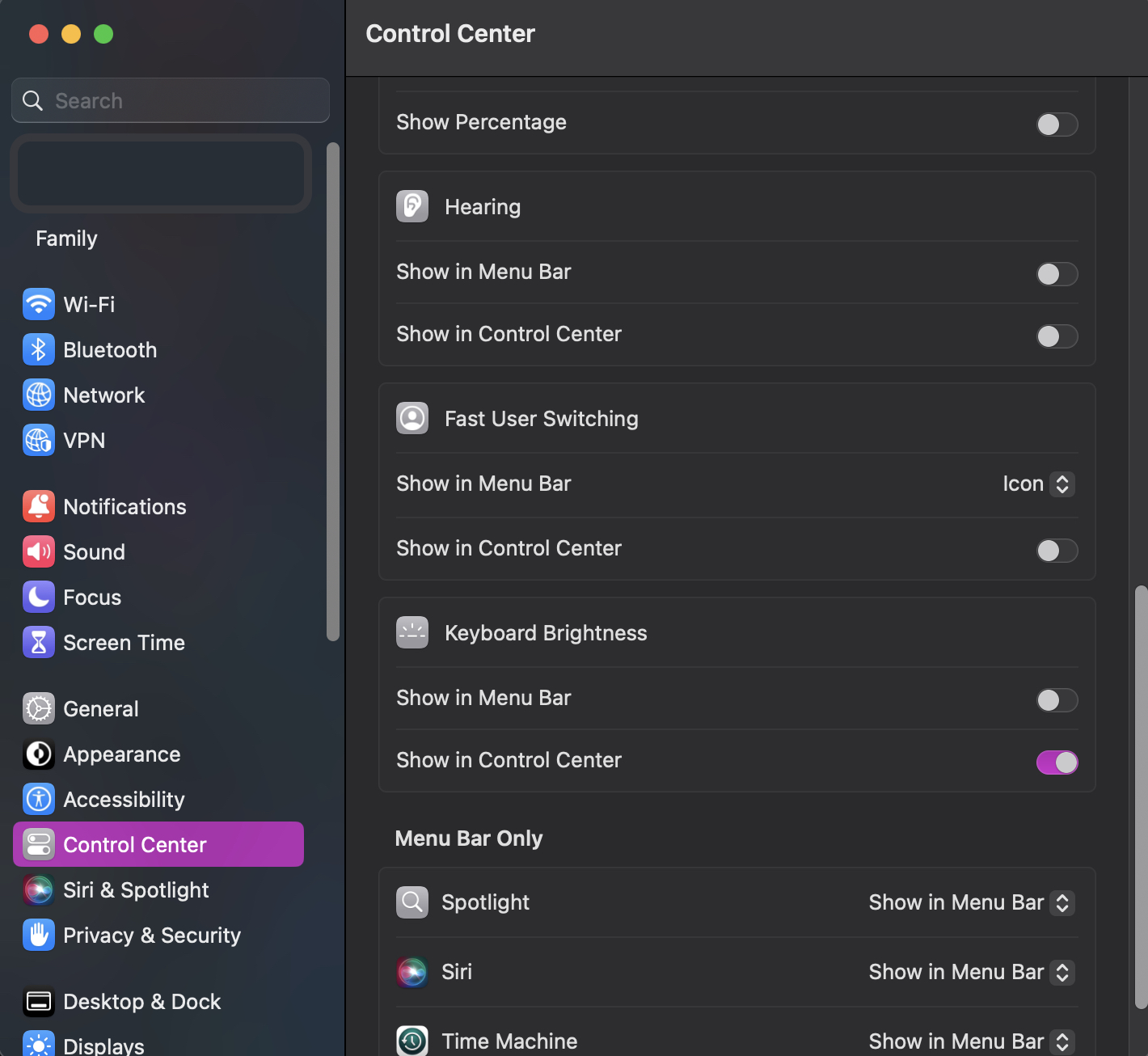Select Privacy & Security hand icon
The width and height of the screenshot is (1148, 1056).
point(39,936)
